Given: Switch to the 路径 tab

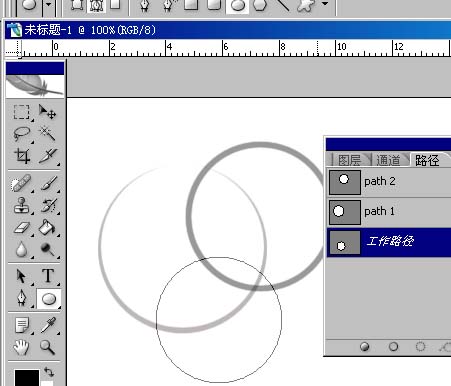Looking at the screenshot, I should 427,160.
